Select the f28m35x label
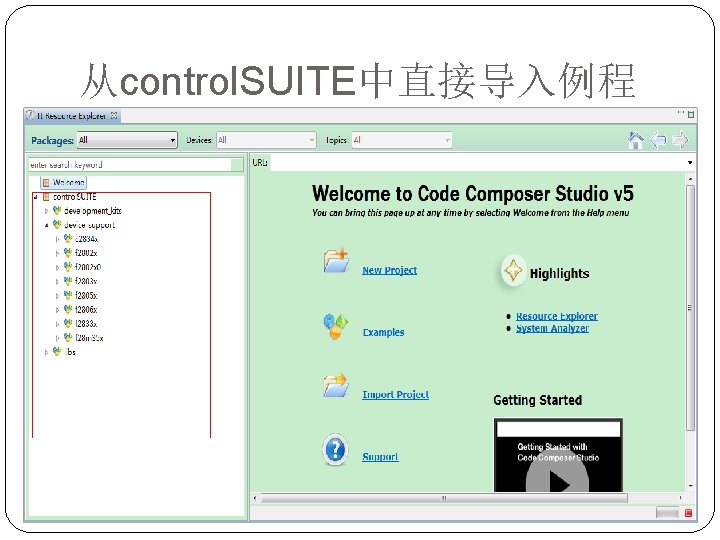The width and height of the screenshot is (720, 540). click(89, 338)
